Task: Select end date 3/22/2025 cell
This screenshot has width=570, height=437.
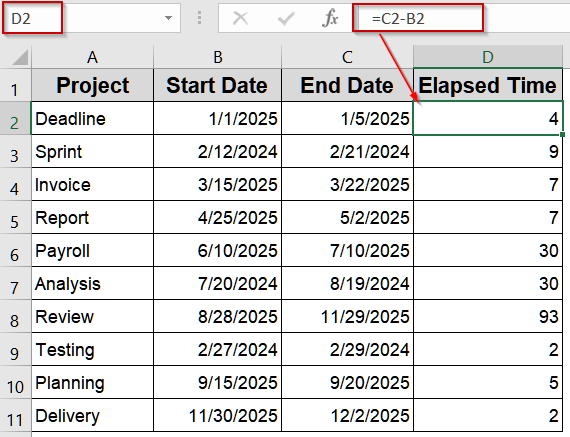Action: 347,184
